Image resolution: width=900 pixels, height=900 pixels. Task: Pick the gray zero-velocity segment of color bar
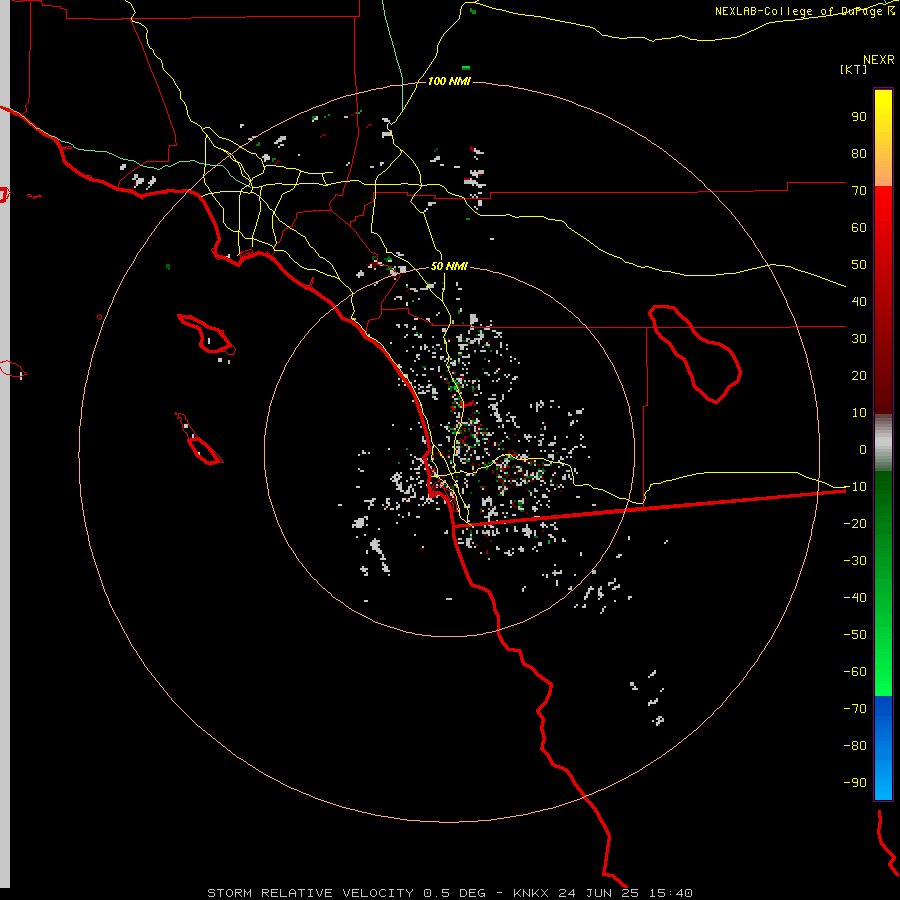pyautogui.click(x=883, y=442)
